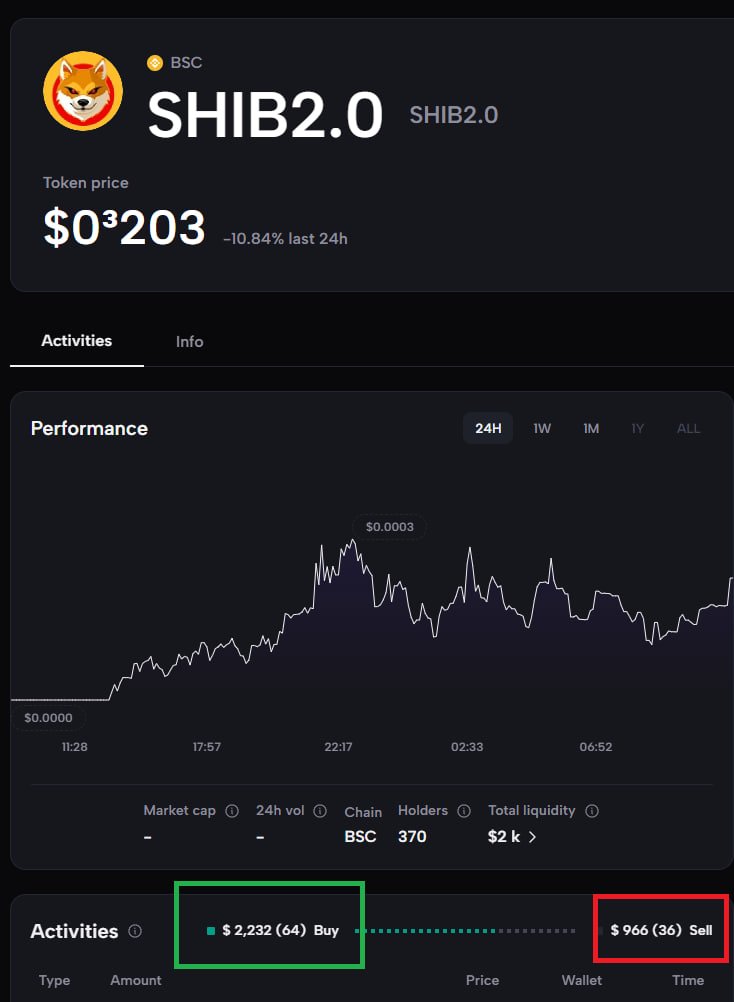734x1002 pixels.
Task: Click the Chain value BSC
Action: pyautogui.click(x=360, y=836)
